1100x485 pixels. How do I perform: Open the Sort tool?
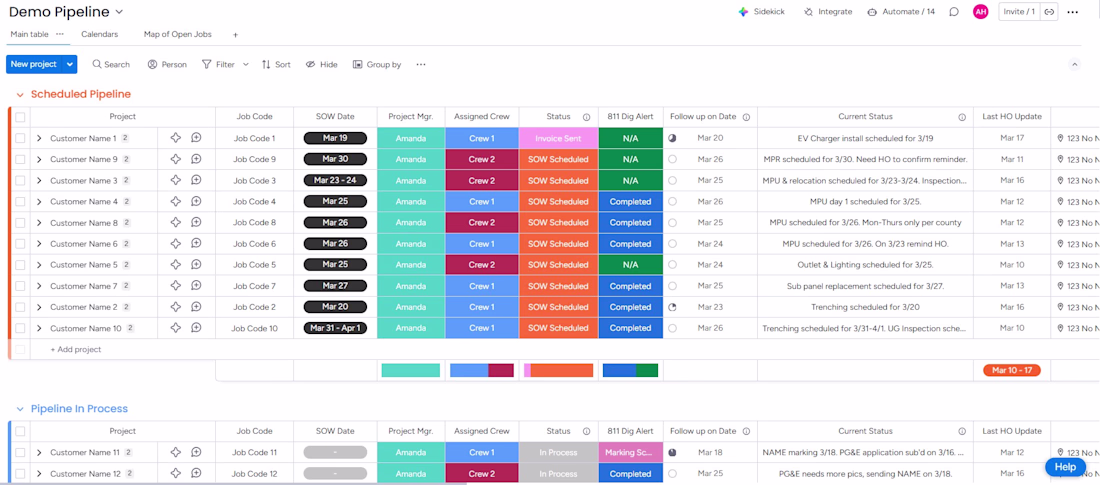(x=276, y=65)
